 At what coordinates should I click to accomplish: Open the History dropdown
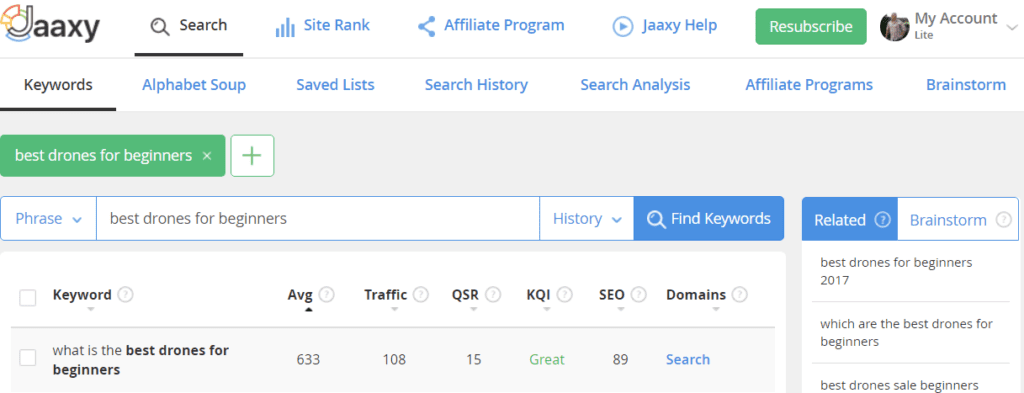pyautogui.click(x=586, y=219)
